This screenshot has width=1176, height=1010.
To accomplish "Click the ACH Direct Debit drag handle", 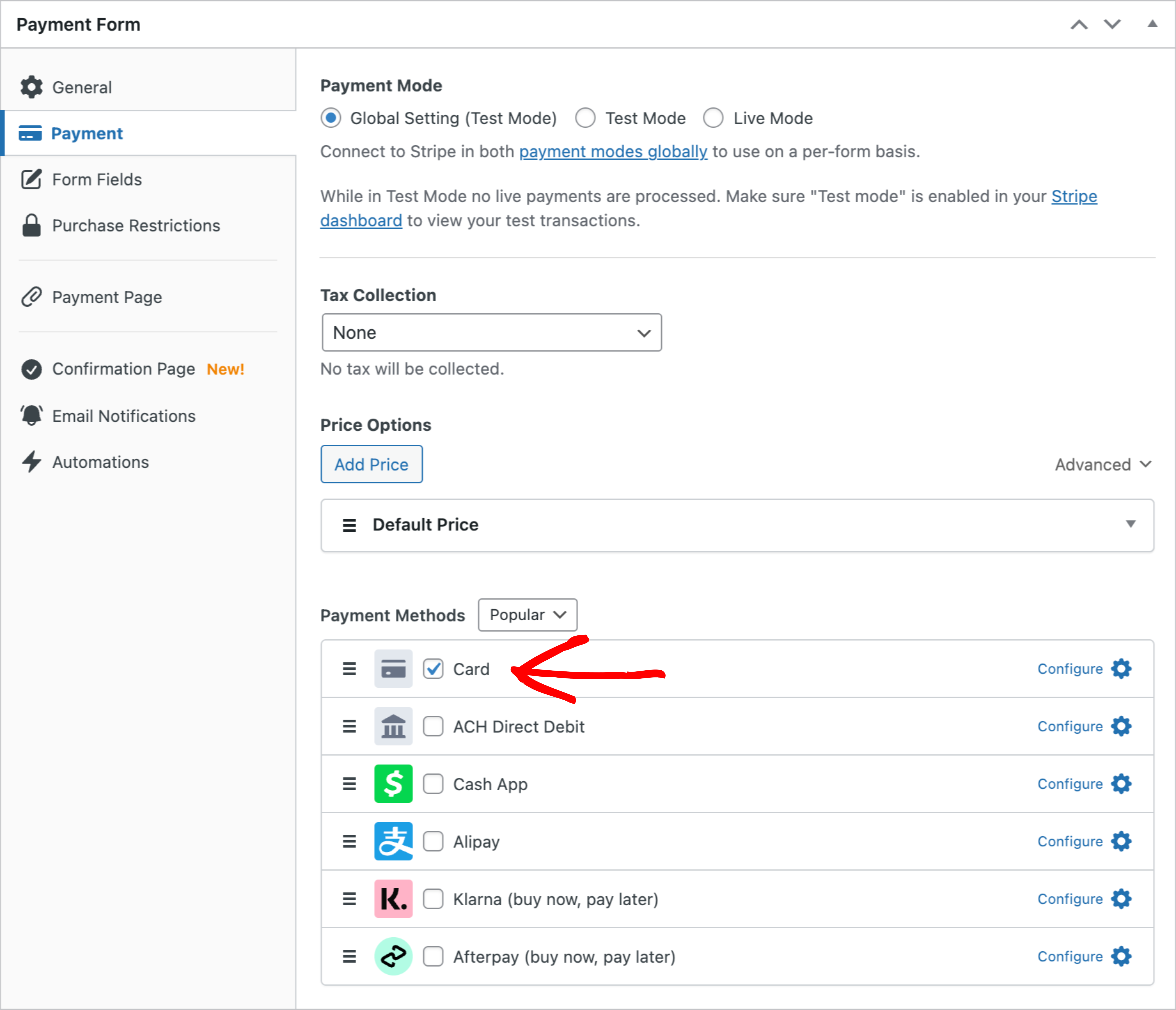I will [350, 726].
